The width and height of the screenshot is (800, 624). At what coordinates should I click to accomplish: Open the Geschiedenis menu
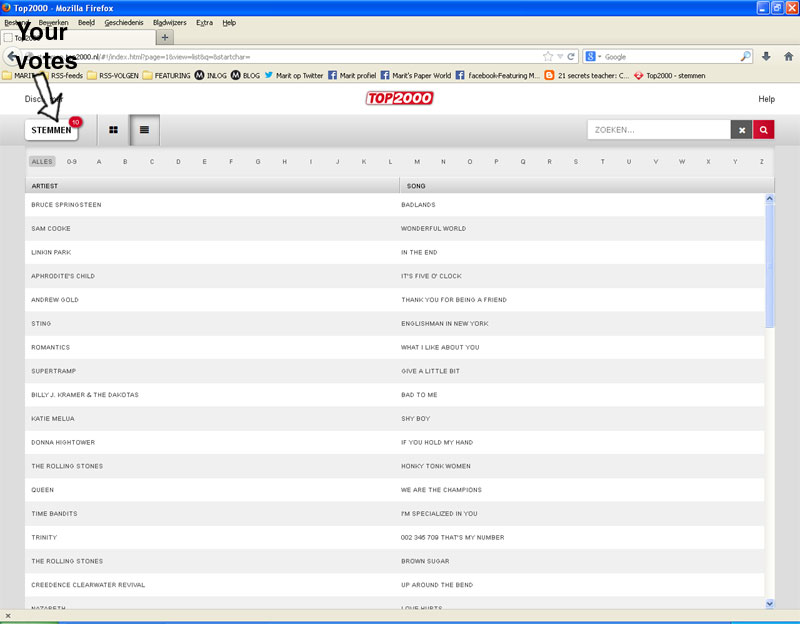point(124,22)
